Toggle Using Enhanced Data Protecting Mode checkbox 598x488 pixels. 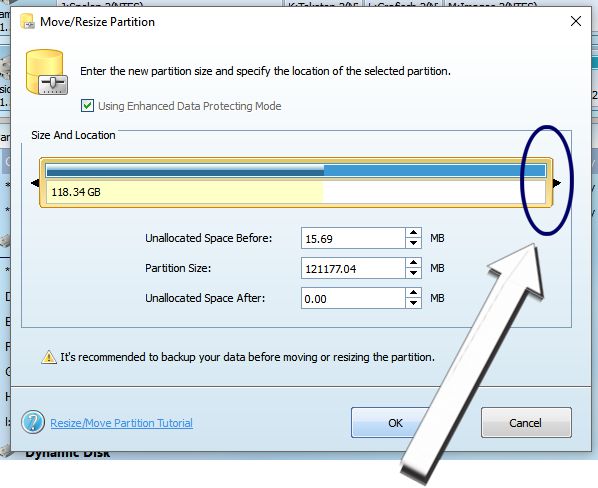coord(87,106)
